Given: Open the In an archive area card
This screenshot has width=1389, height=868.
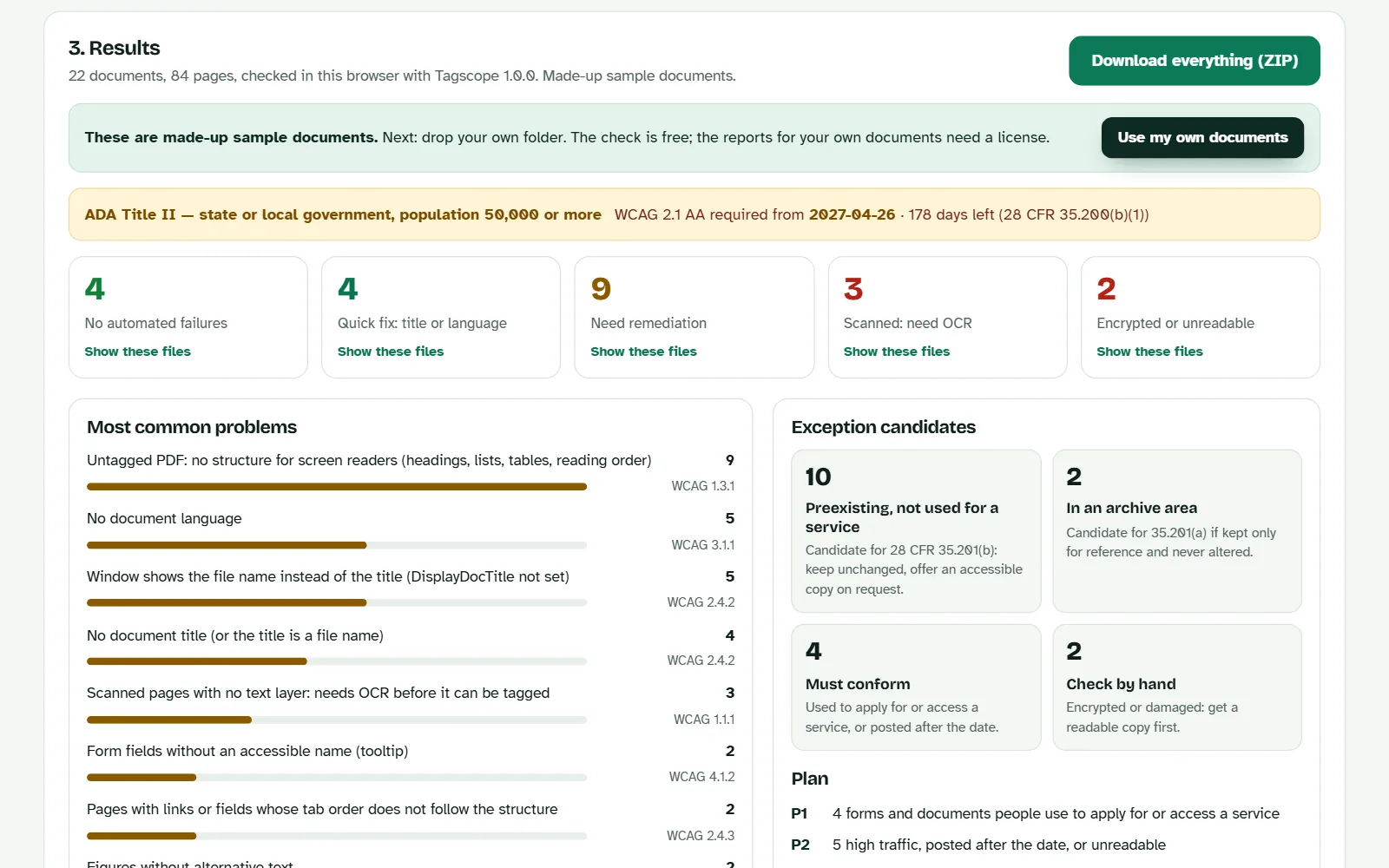Looking at the screenshot, I should tap(1177, 531).
